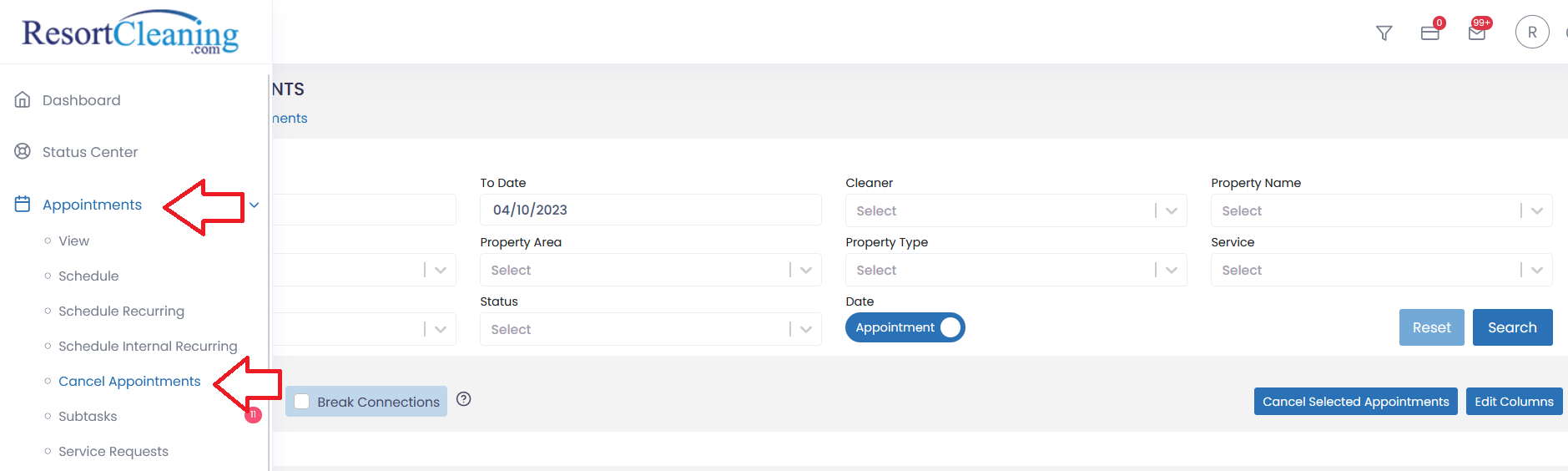Open the Property Name dropdown
The height and width of the screenshot is (471, 1568).
(x=1382, y=210)
